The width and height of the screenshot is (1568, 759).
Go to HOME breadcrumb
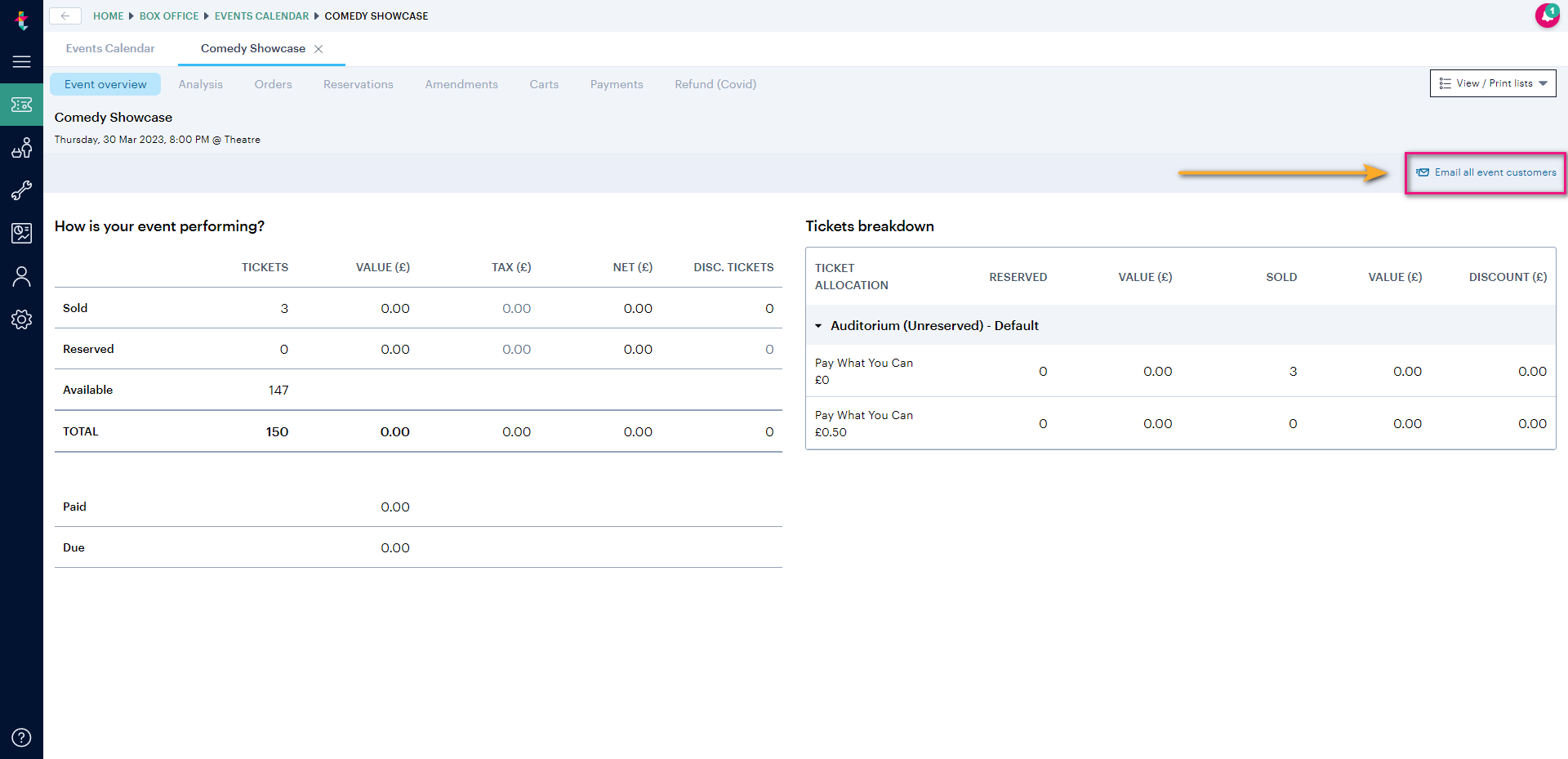click(108, 16)
